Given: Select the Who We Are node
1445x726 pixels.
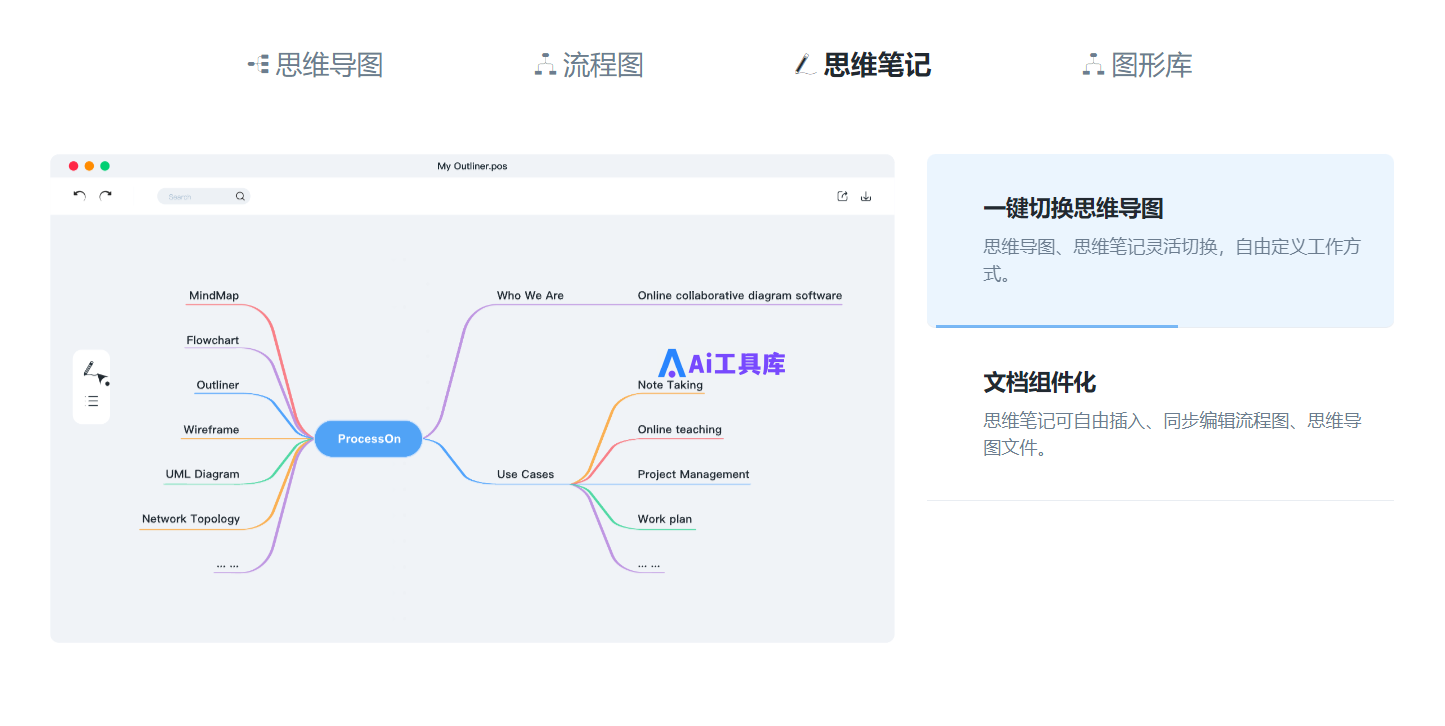Looking at the screenshot, I should (x=530, y=296).
